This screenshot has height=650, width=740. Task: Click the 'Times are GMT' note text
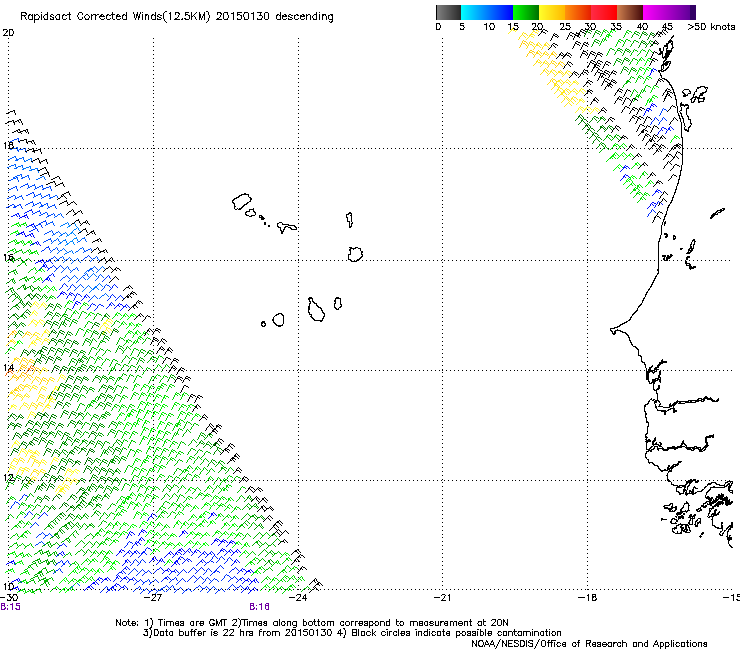pyautogui.click(x=193, y=623)
